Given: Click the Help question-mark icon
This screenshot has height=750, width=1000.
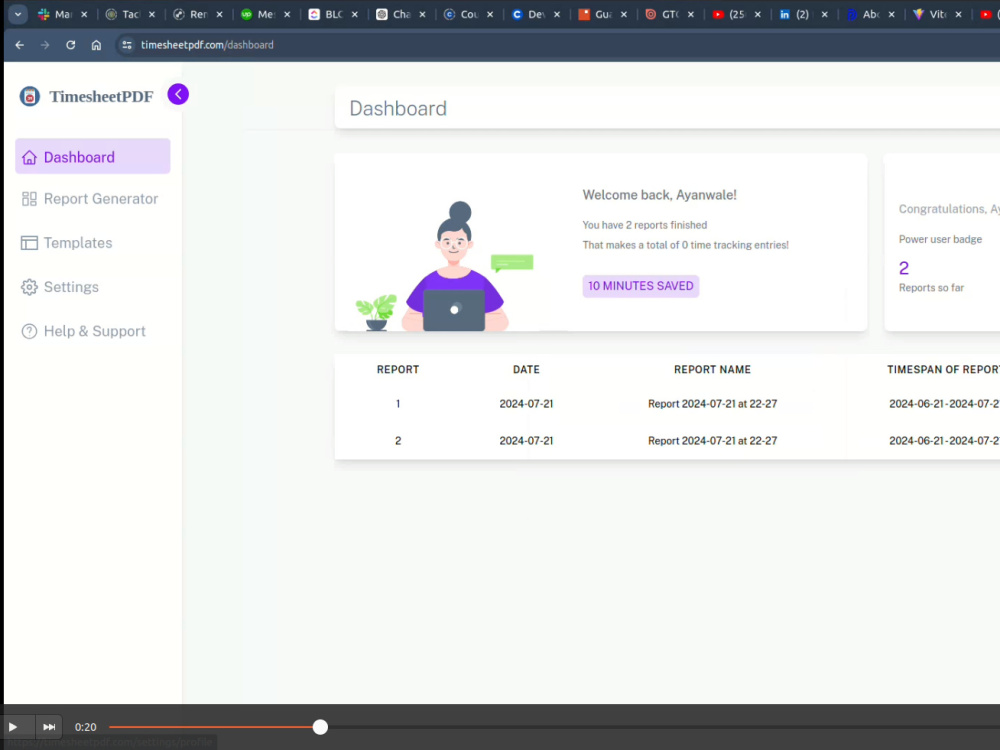Looking at the screenshot, I should tap(29, 331).
